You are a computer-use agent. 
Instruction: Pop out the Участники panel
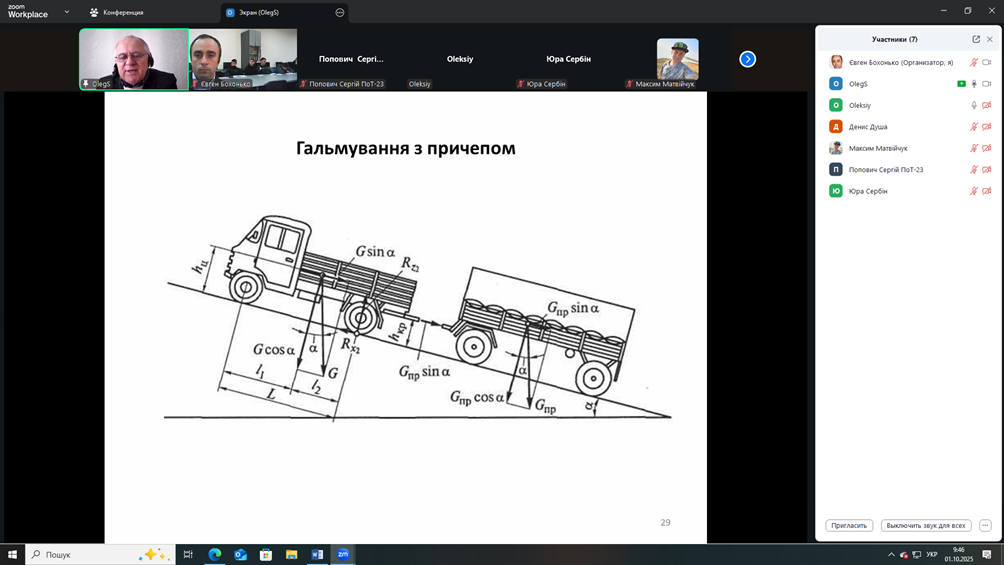click(976, 40)
